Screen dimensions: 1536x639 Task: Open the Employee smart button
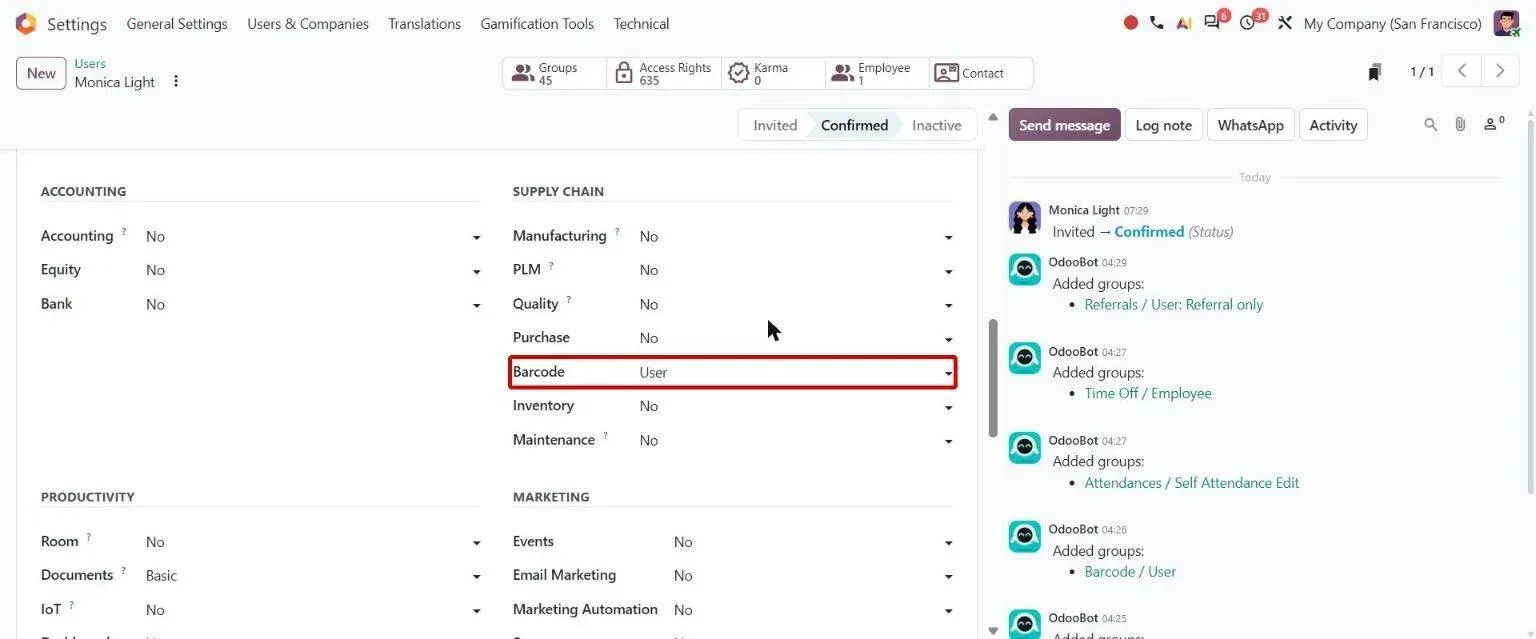(x=877, y=73)
